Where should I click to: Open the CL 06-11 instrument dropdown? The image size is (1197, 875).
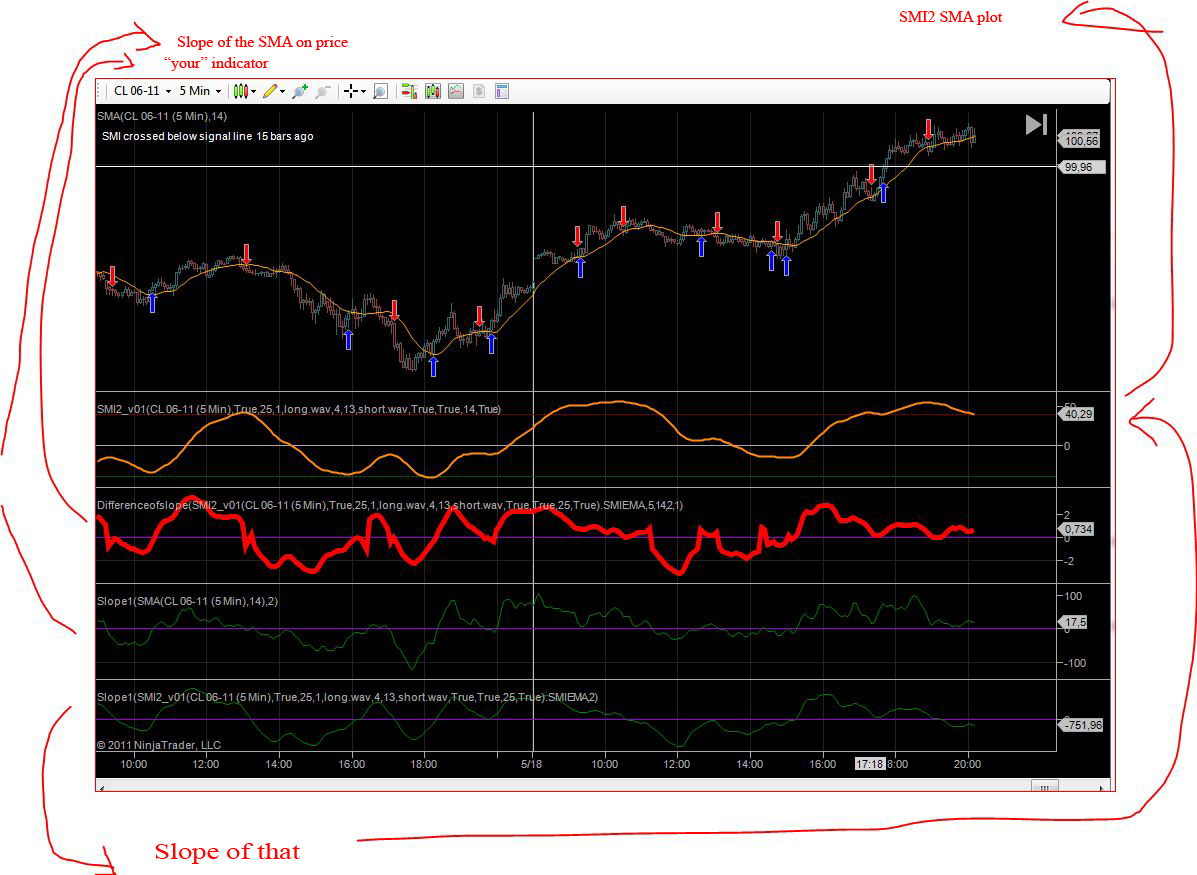coord(142,91)
